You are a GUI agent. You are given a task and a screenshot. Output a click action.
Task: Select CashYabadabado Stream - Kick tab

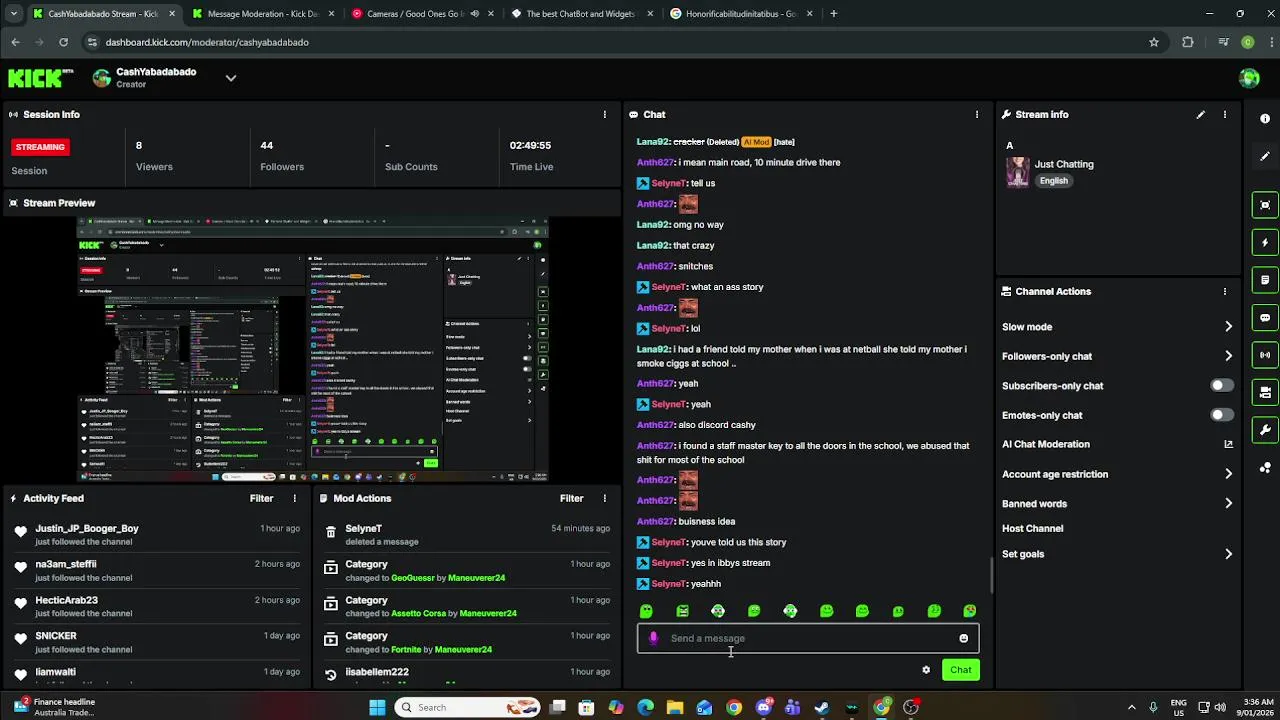pos(103,14)
